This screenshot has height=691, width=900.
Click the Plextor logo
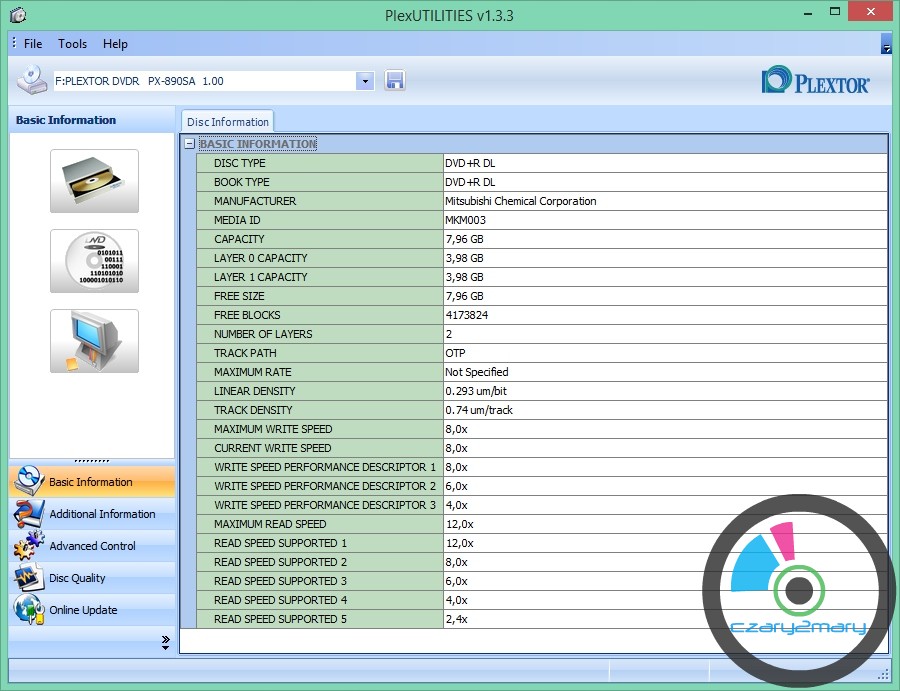(815, 82)
